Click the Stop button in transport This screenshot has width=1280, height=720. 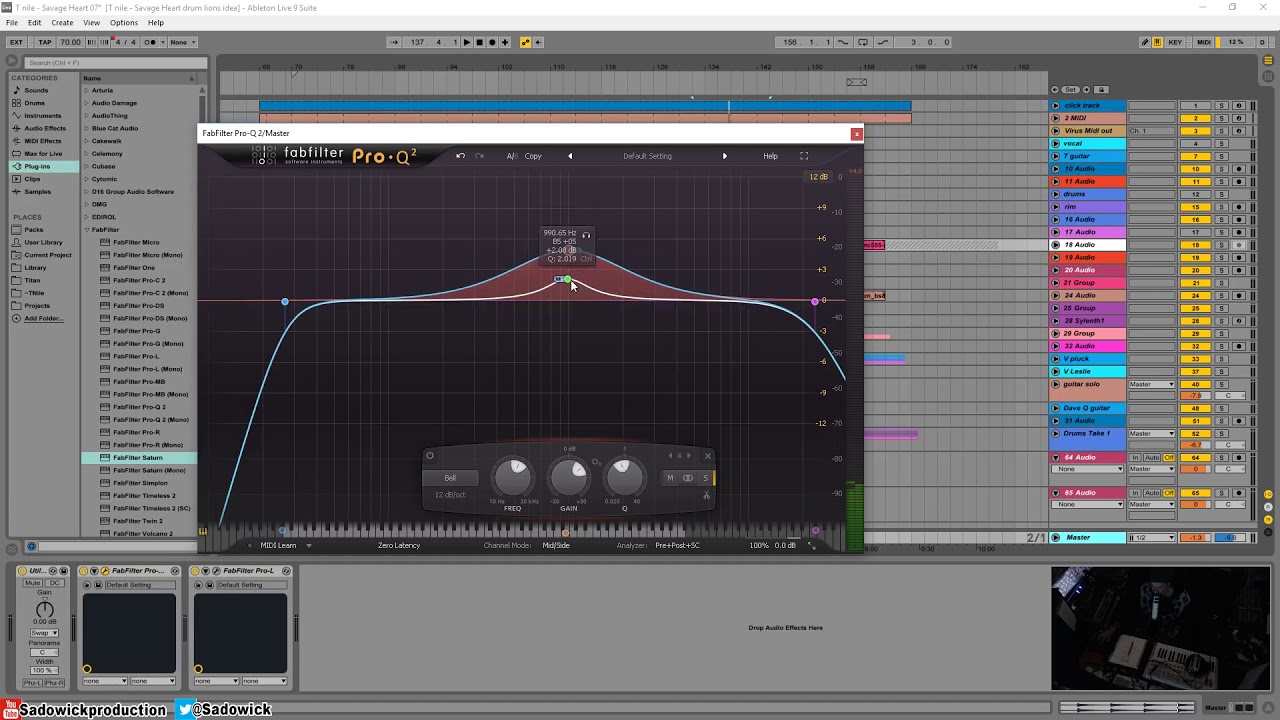[479, 42]
